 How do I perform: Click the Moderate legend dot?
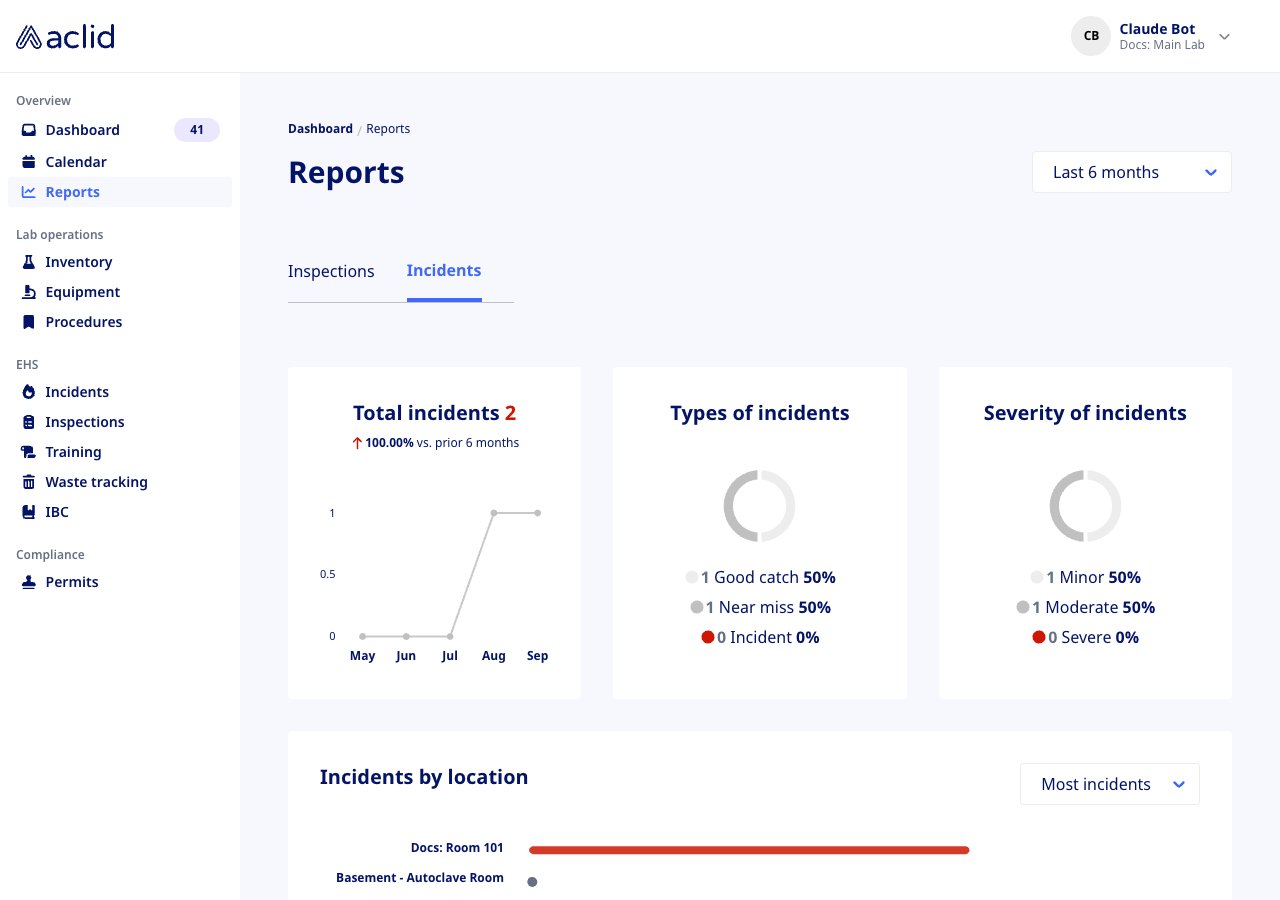pyautogui.click(x=1023, y=607)
